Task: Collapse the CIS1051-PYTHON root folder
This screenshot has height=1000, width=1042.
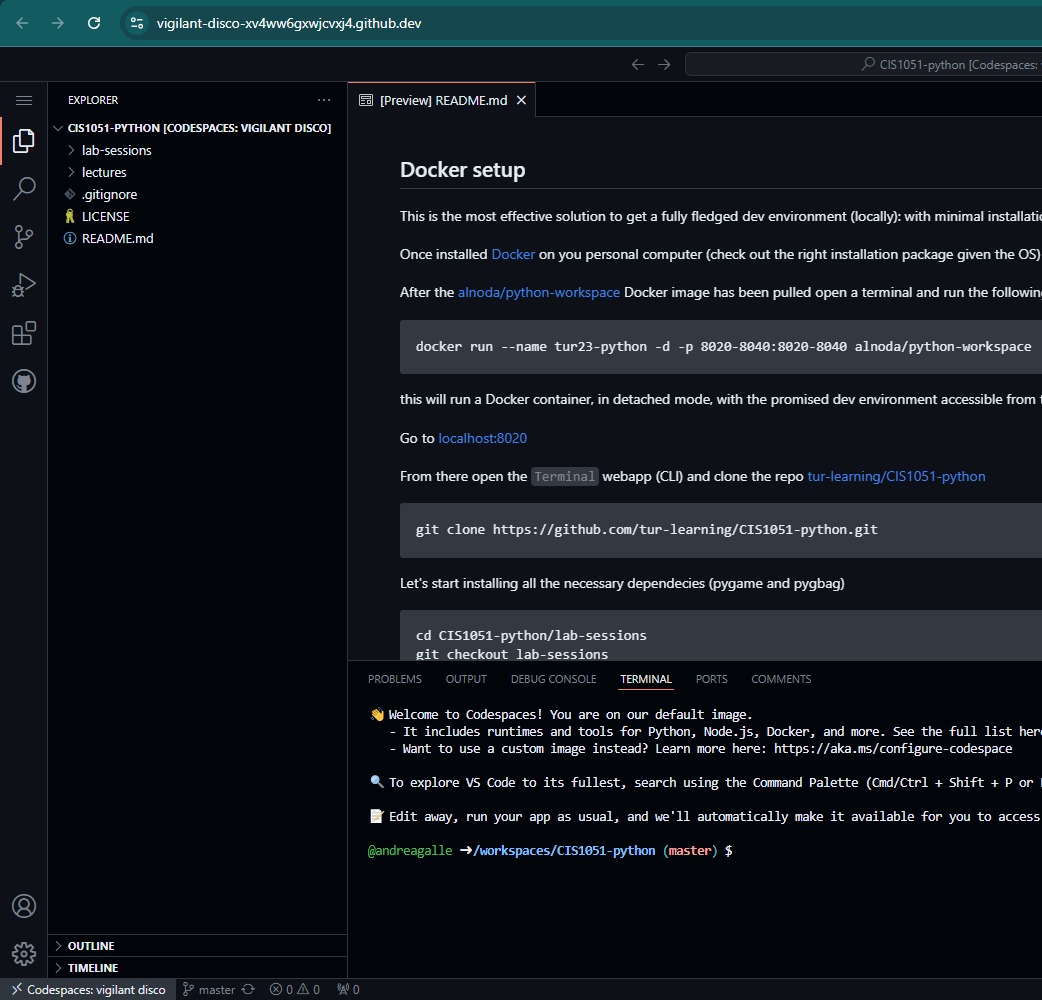Action: tap(199, 128)
